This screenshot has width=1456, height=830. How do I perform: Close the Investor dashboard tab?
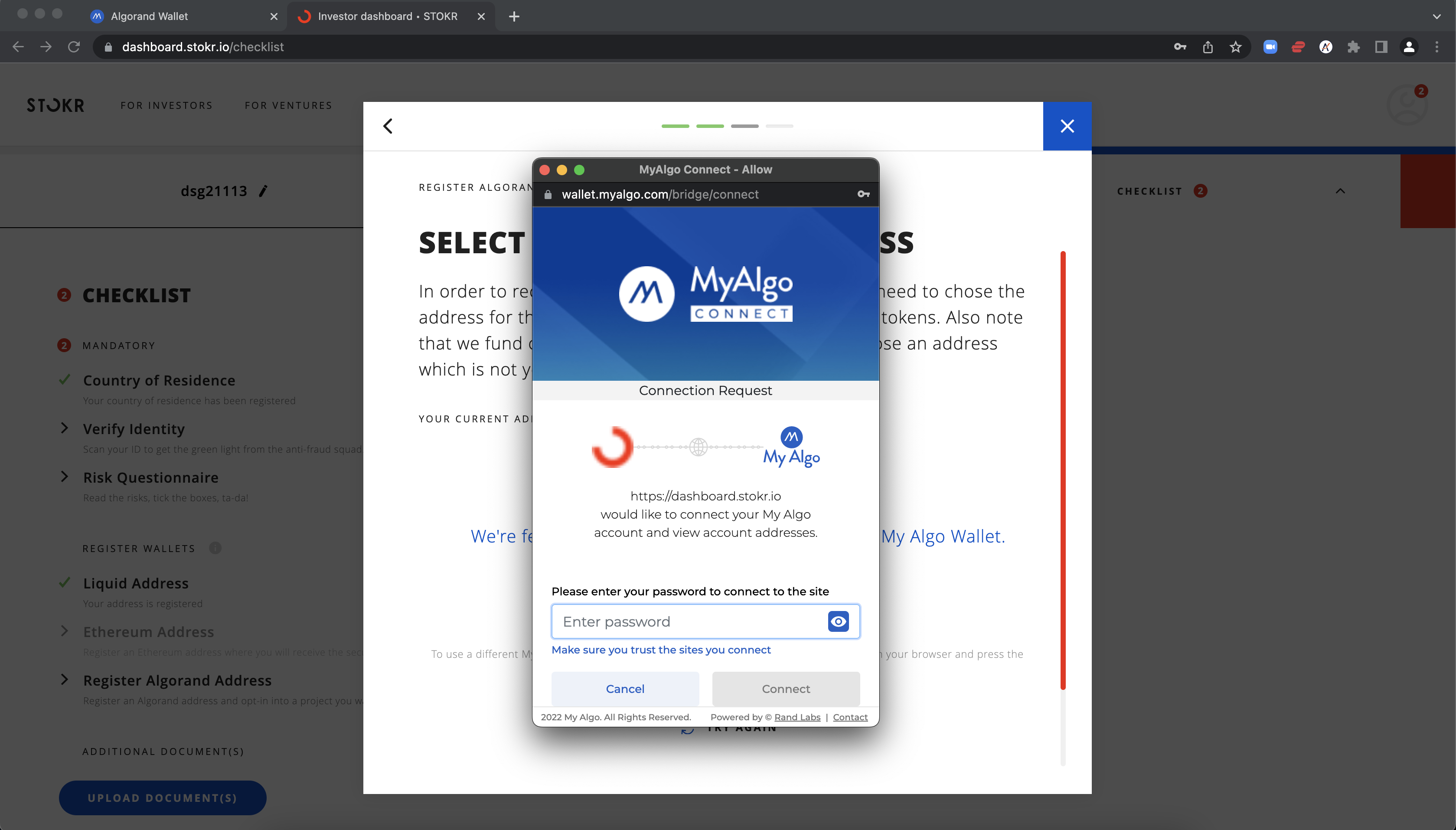(x=481, y=16)
